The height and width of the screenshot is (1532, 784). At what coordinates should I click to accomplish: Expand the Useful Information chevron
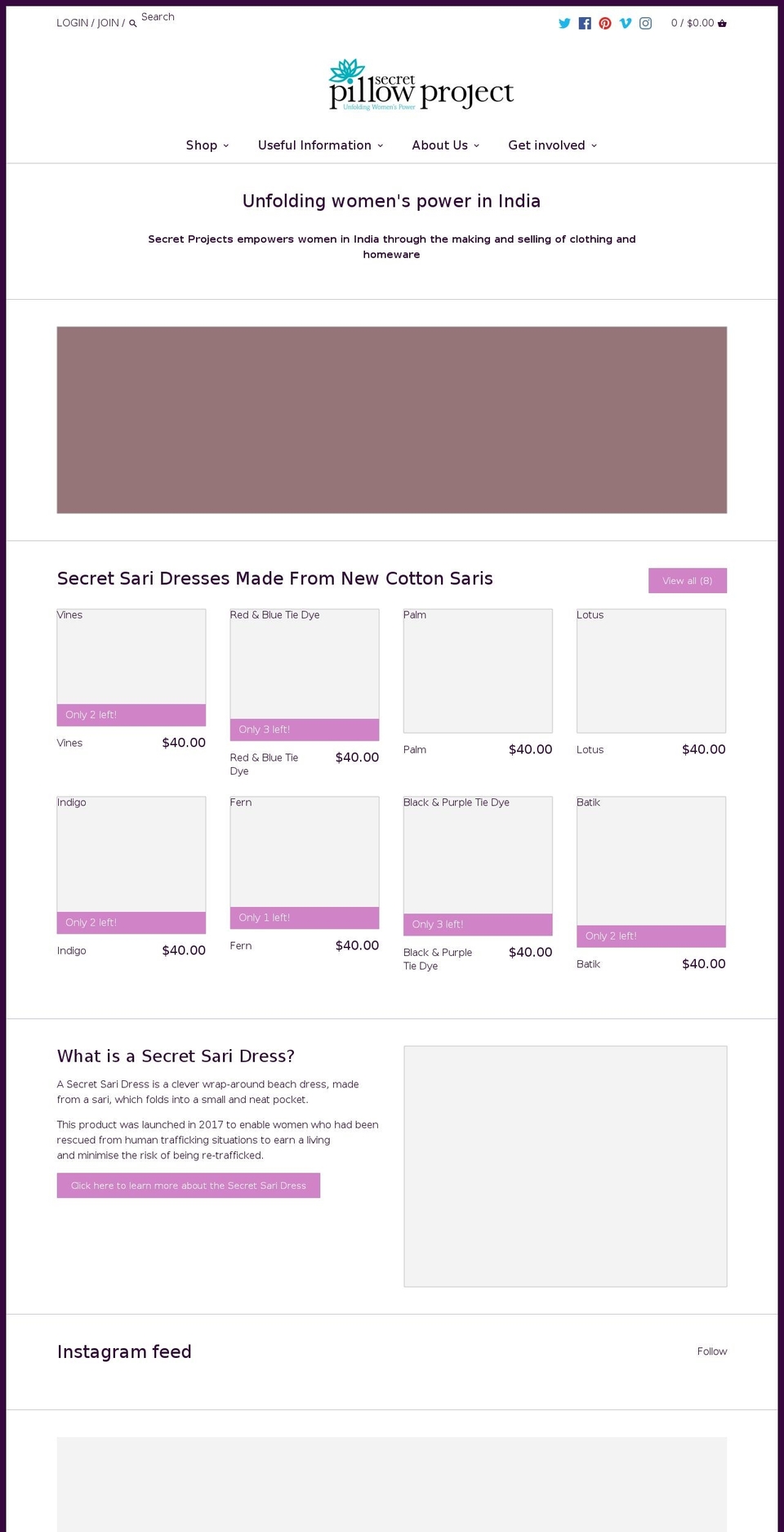[x=381, y=145]
